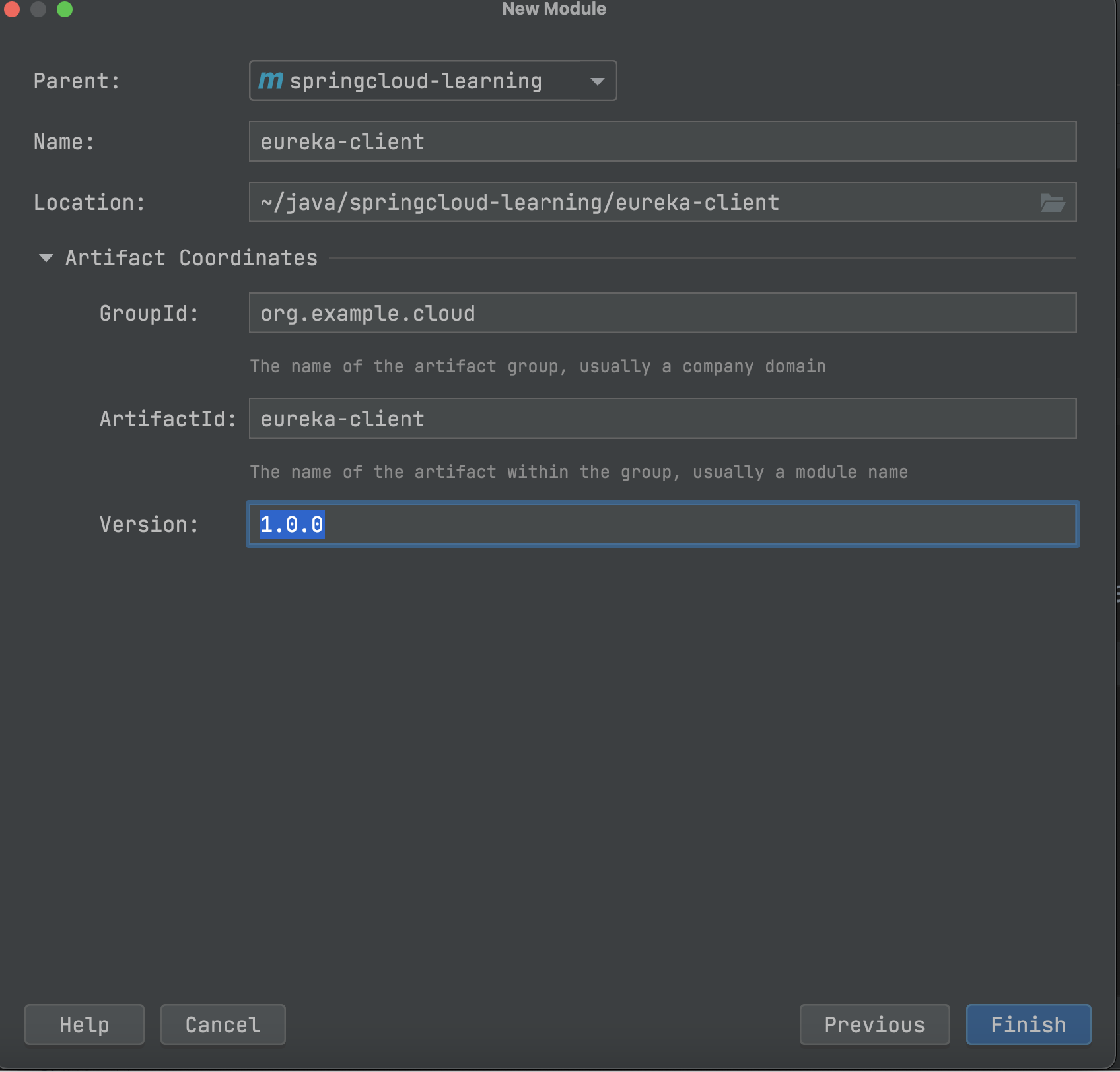Select the GroupId input field

tap(662, 313)
